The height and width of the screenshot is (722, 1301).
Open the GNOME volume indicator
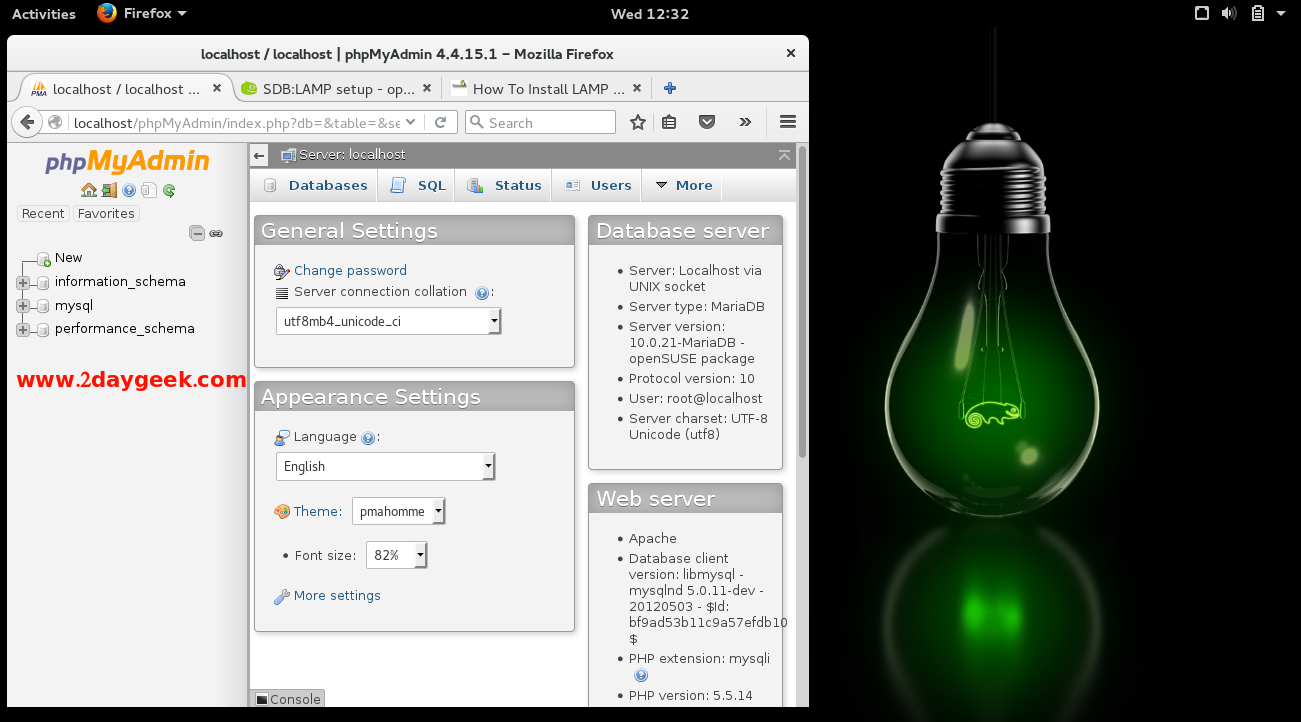click(1229, 14)
